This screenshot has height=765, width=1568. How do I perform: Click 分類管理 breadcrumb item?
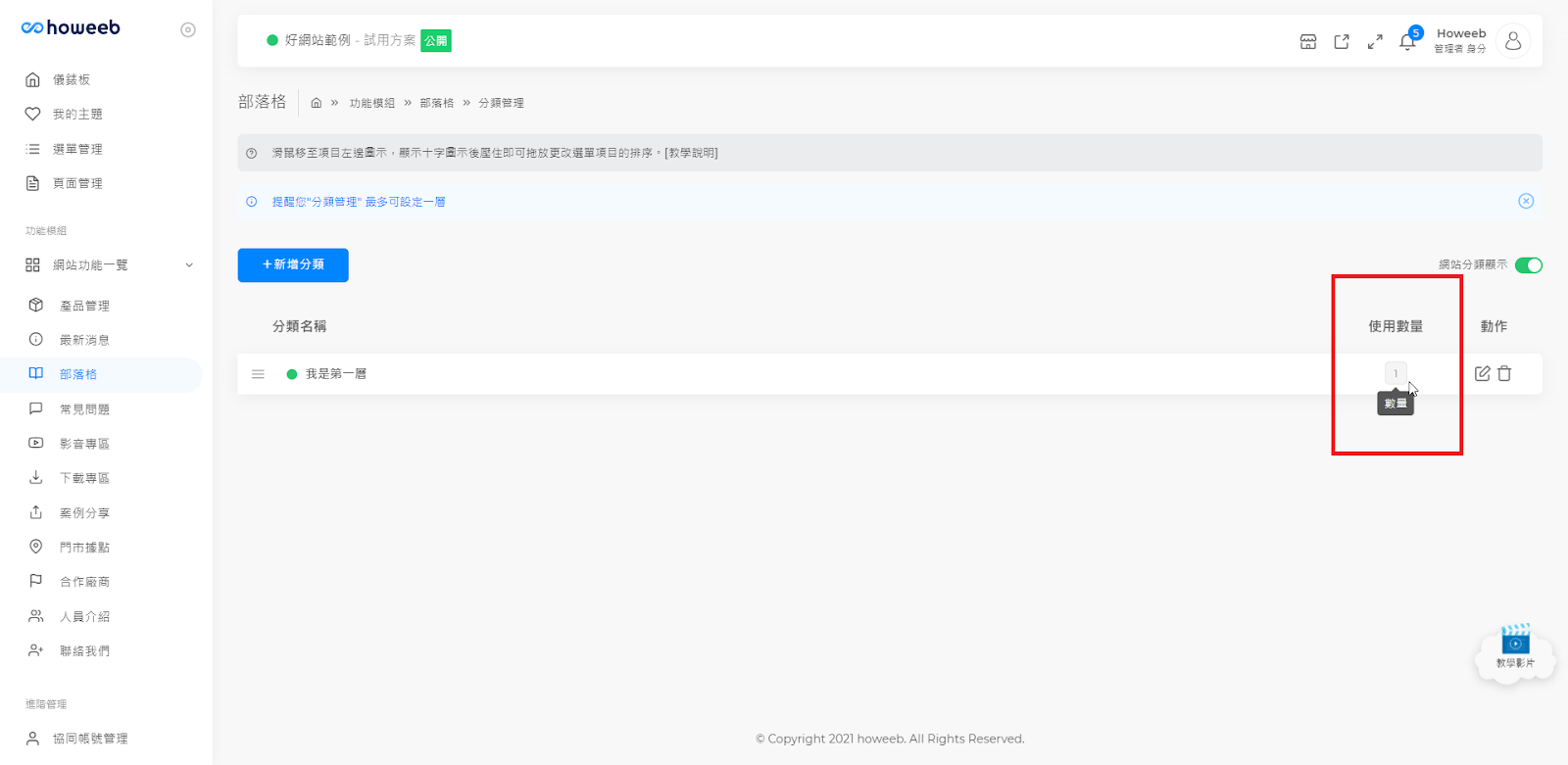point(501,103)
